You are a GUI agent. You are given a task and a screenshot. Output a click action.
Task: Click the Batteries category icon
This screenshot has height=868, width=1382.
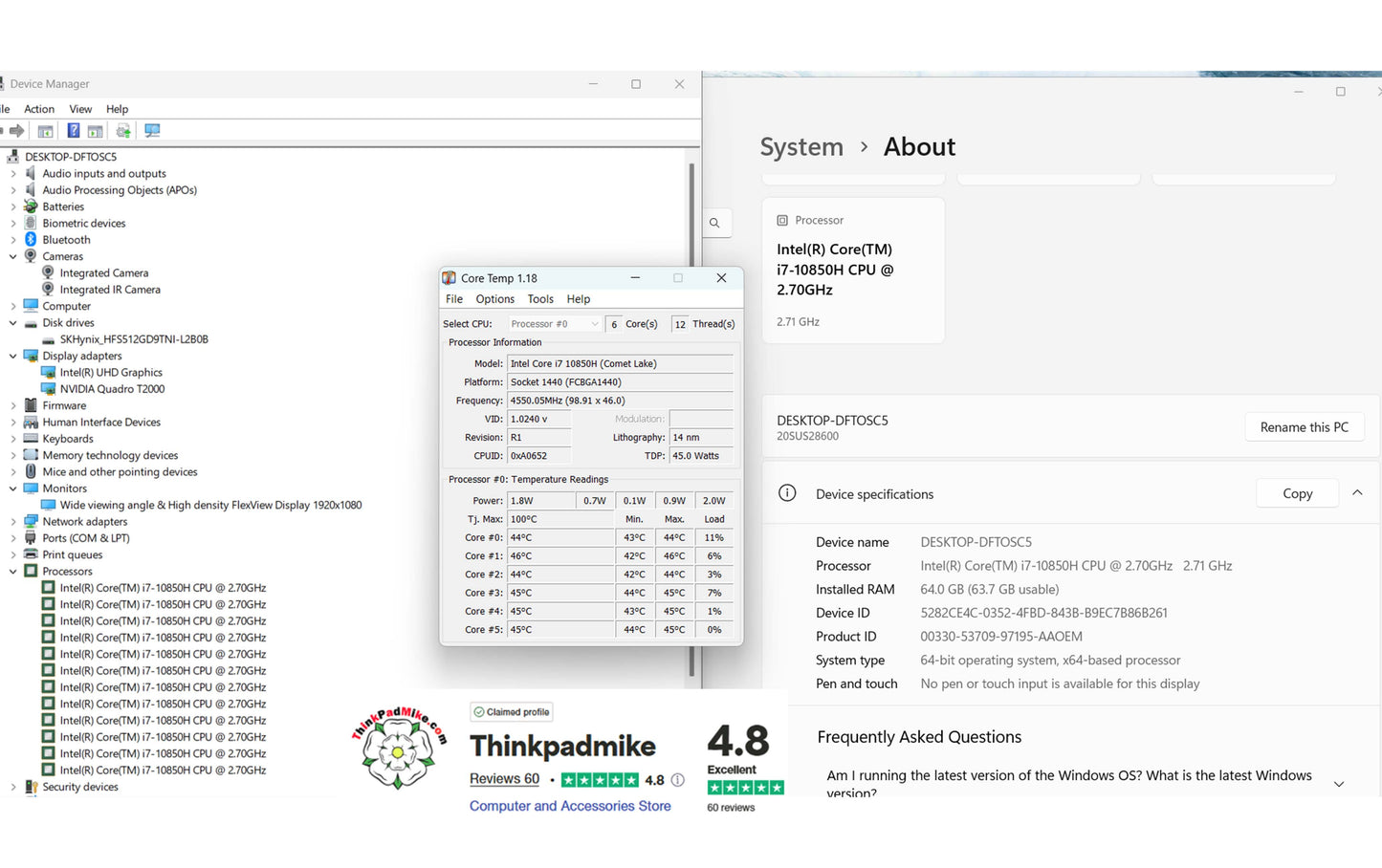[31, 206]
